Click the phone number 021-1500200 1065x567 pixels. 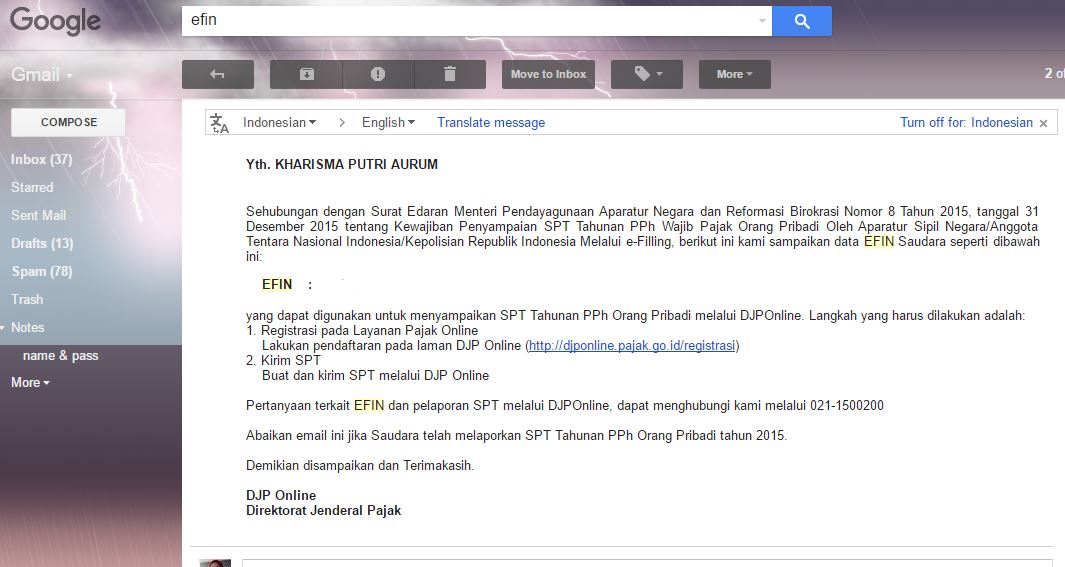(x=847, y=406)
